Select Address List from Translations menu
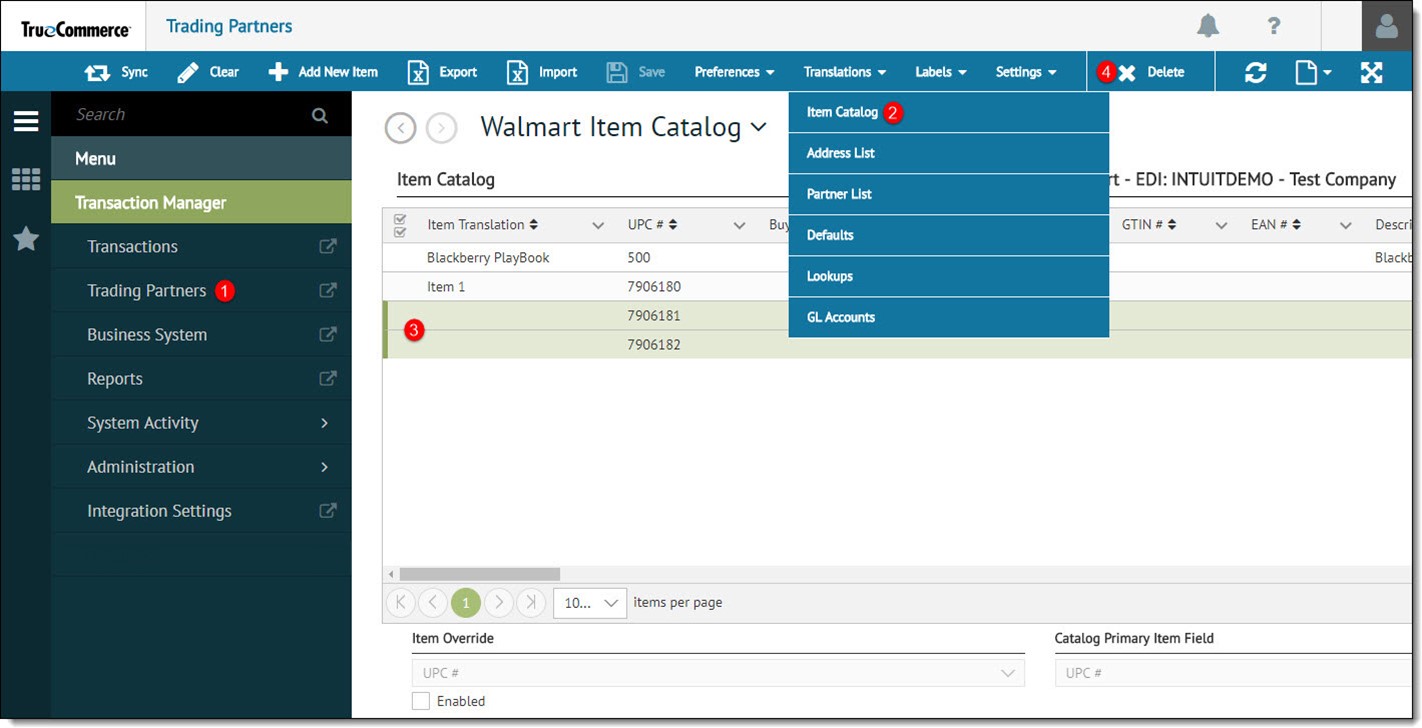 [949, 153]
